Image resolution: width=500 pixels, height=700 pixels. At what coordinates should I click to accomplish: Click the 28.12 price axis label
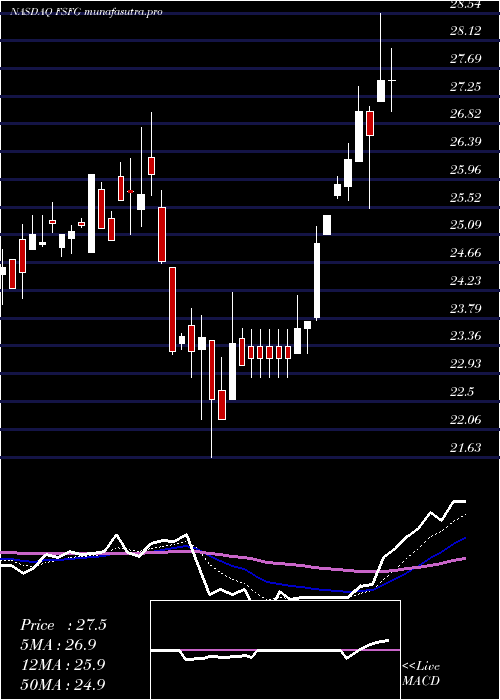466,31
